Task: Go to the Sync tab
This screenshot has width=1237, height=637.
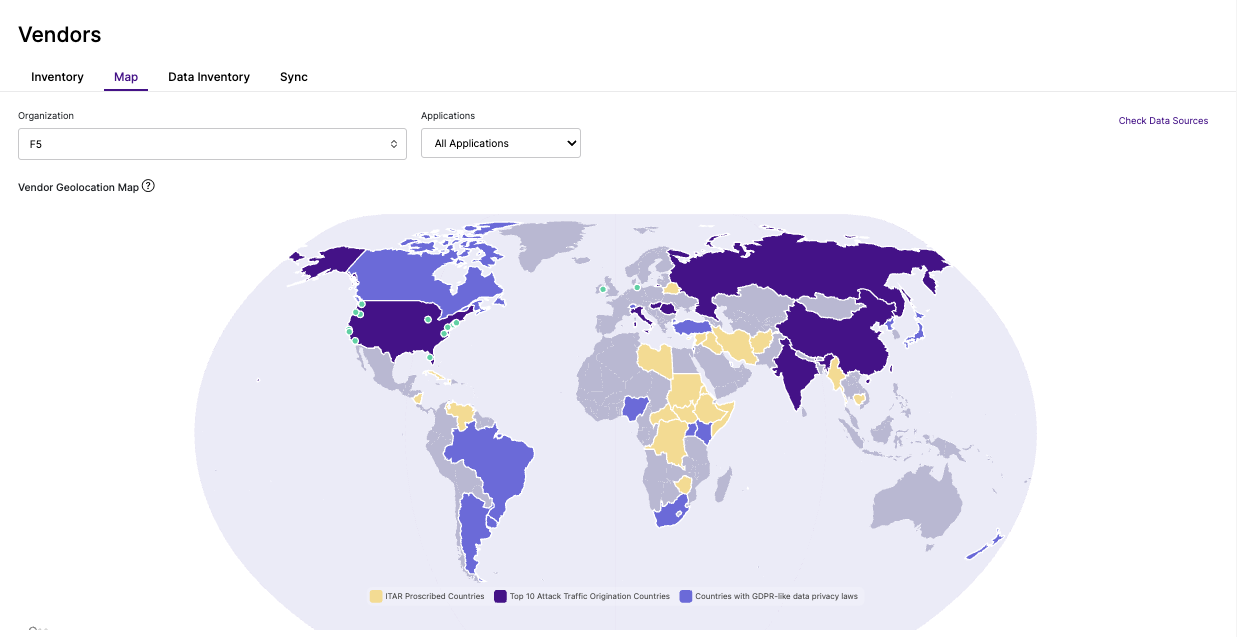Action: tap(294, 77)
